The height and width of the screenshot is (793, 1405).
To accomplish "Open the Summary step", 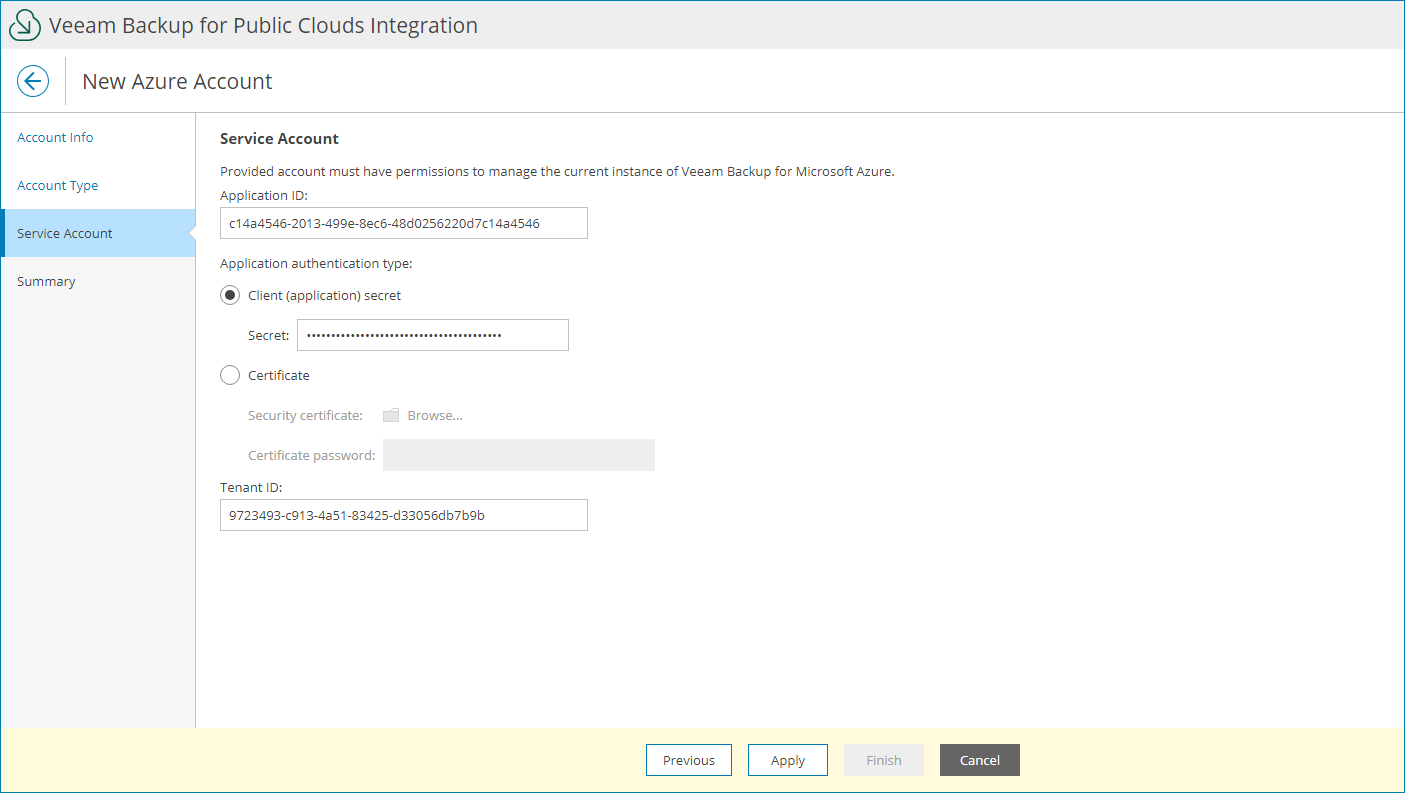I will pyautogui.click(x=46, y=281).
